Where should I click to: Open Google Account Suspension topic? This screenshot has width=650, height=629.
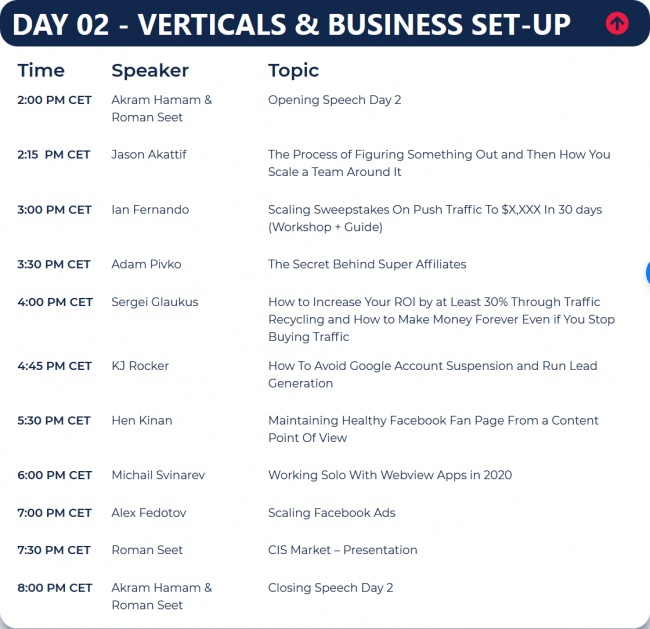click(x=433, y=374)
